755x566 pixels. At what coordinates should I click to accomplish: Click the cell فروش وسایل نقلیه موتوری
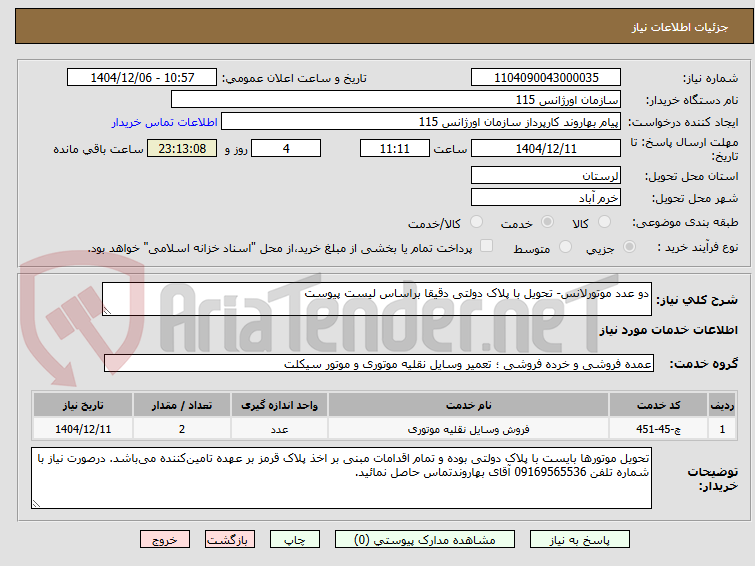469,429
